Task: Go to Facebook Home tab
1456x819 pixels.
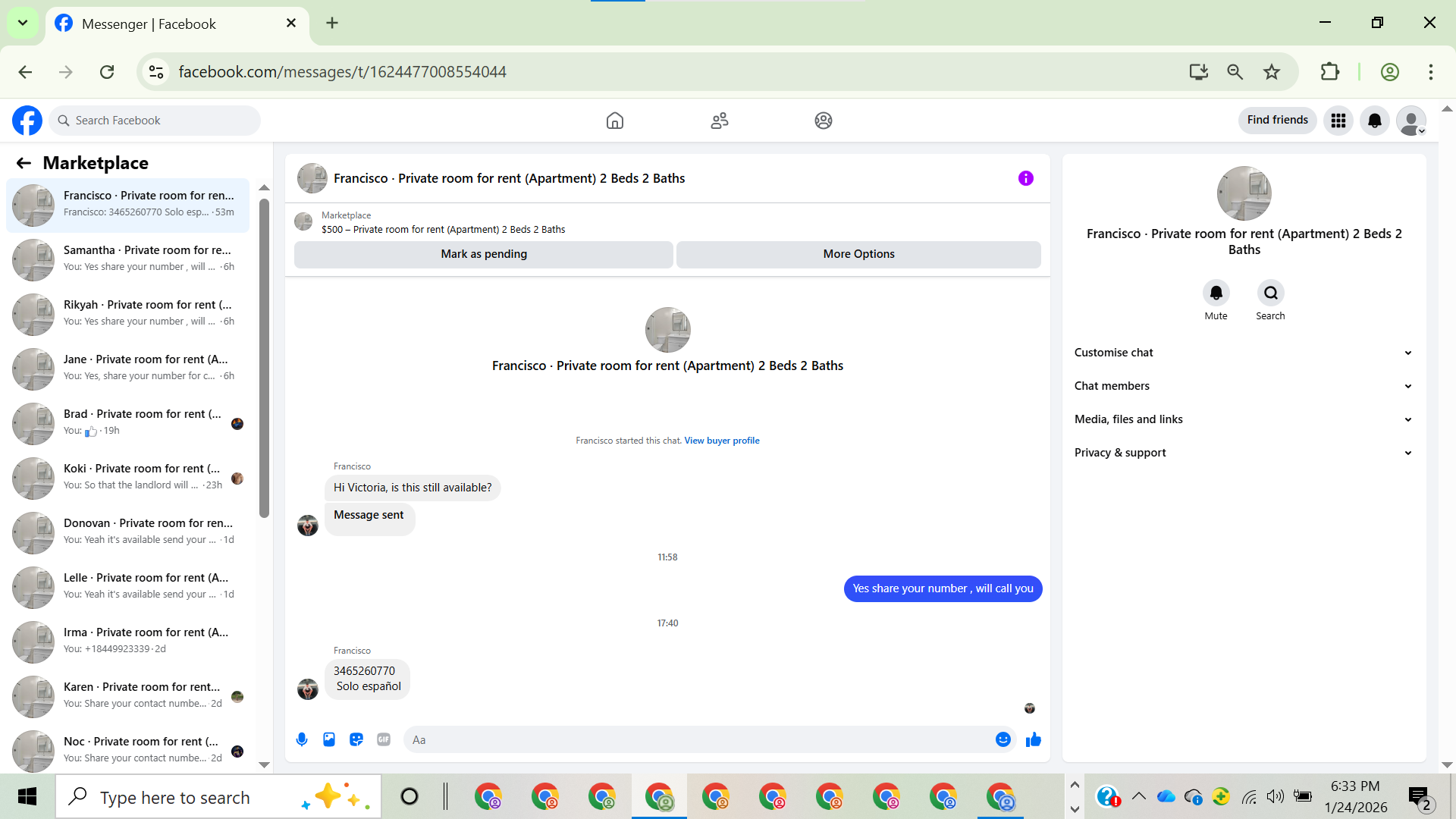Action: (x=615, y=121)
